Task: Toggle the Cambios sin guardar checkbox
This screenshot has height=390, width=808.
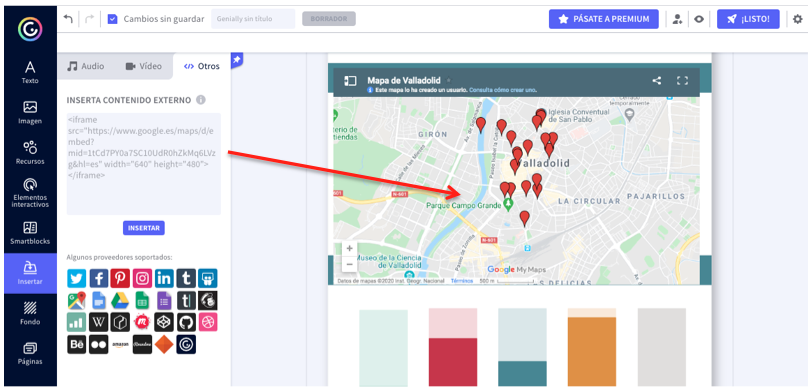Action: (112, 19)
